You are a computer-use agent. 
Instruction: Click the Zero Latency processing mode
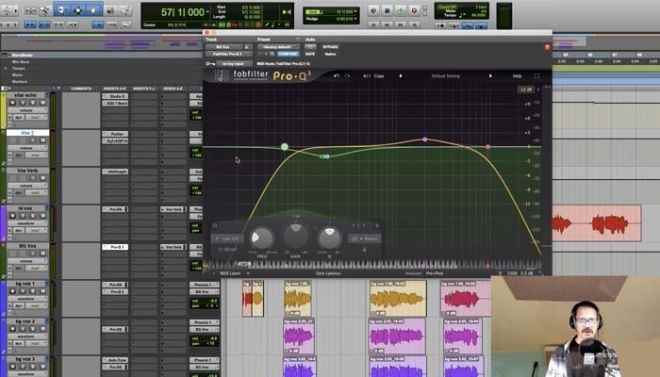tap(329, 273)
